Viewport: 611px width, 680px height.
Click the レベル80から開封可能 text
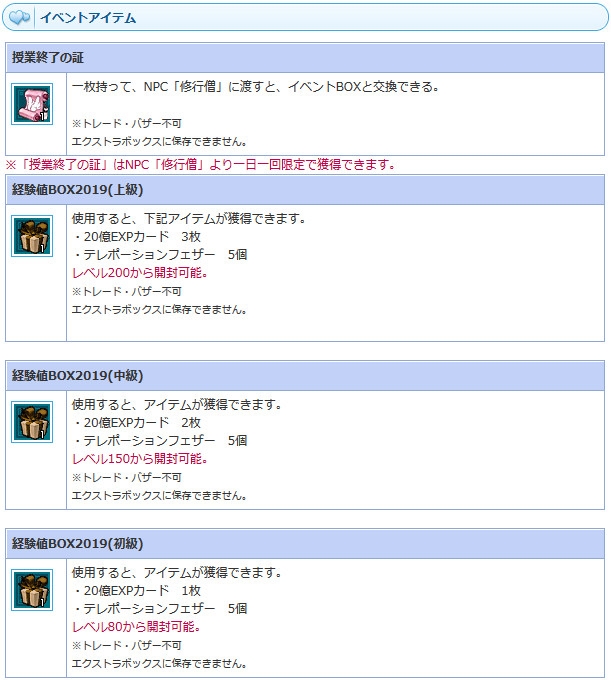click(136, 627)
